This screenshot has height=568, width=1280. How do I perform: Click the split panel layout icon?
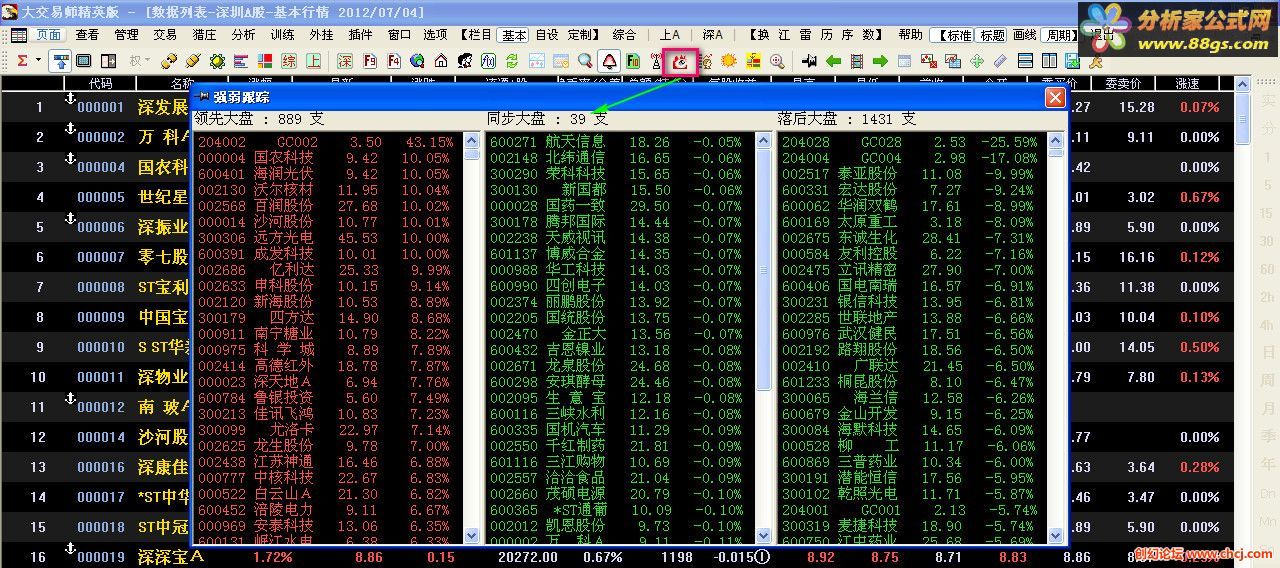point(108,61)
